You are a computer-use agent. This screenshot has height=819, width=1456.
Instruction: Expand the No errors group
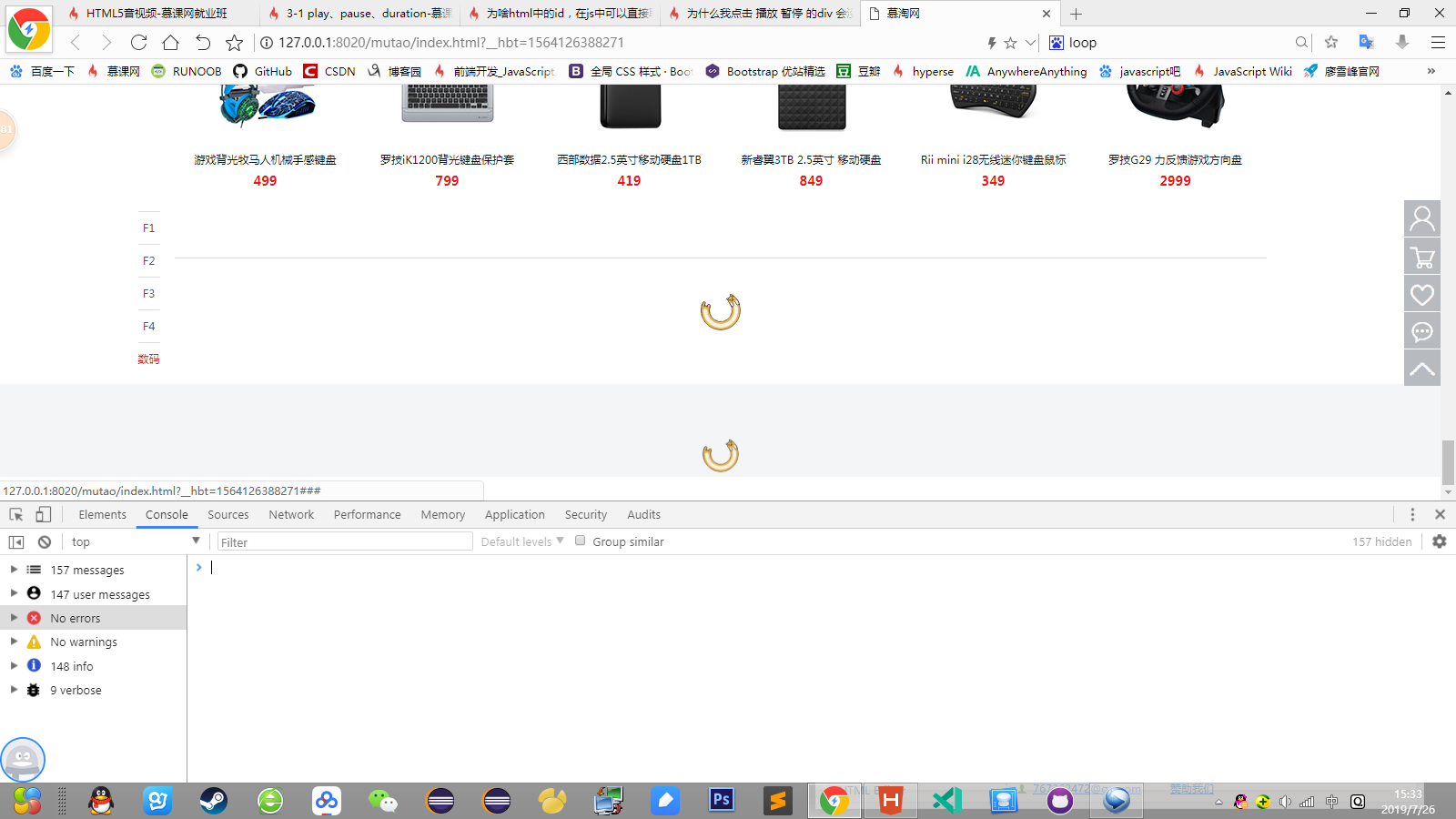(14, 617)
